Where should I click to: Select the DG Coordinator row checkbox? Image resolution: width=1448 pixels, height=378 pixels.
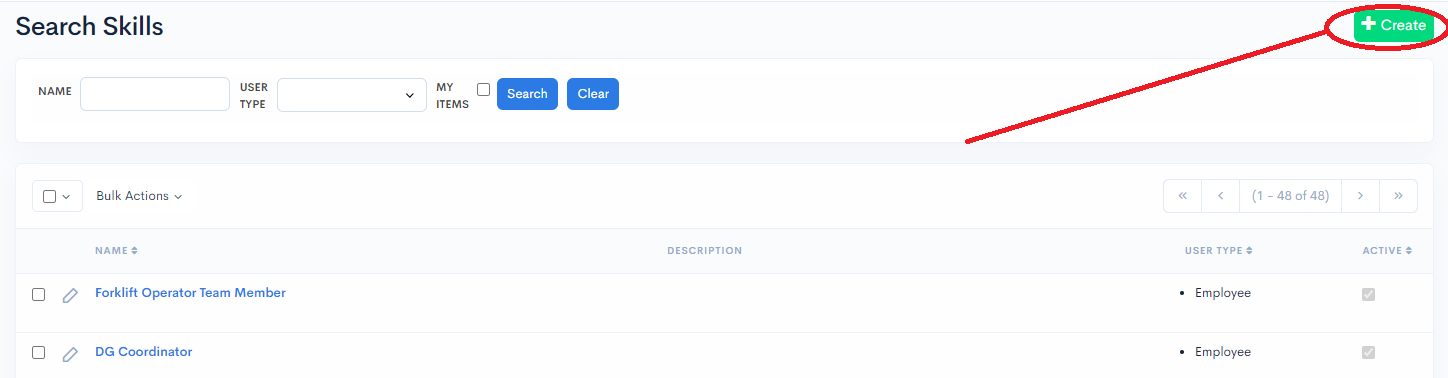(38, 353)
